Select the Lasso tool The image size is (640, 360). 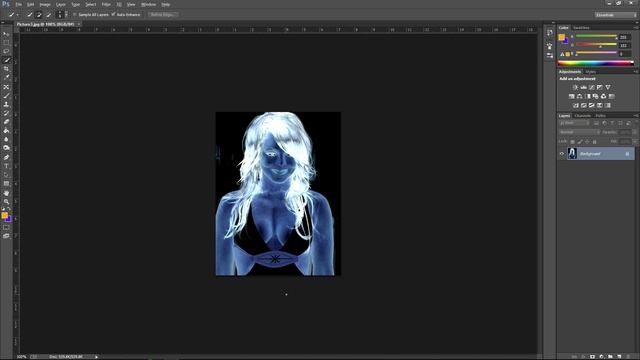pos(6,51)
